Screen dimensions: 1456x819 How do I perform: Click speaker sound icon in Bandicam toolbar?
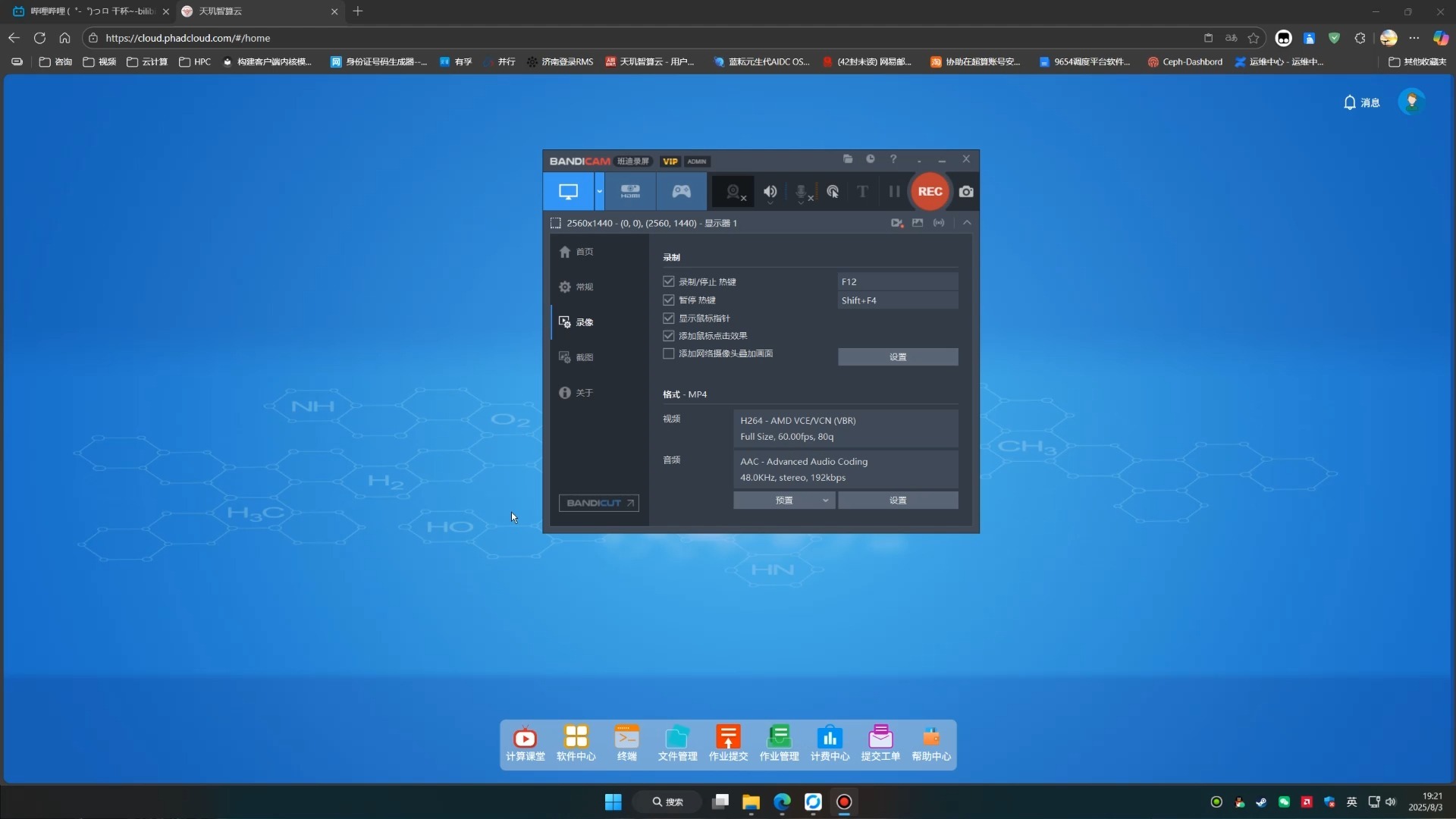[770, 192]
